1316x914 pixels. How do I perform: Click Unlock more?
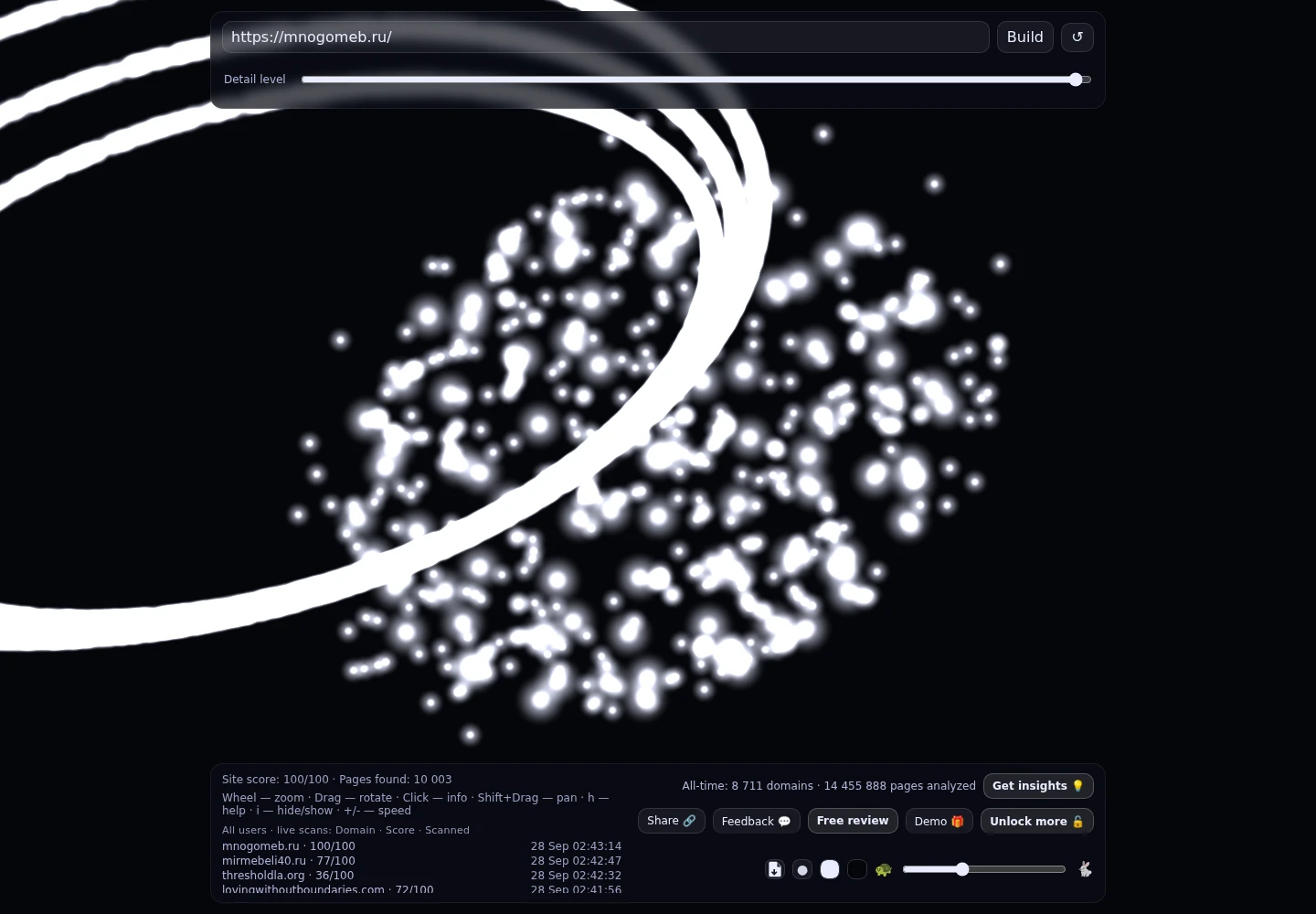(1037, 821)
